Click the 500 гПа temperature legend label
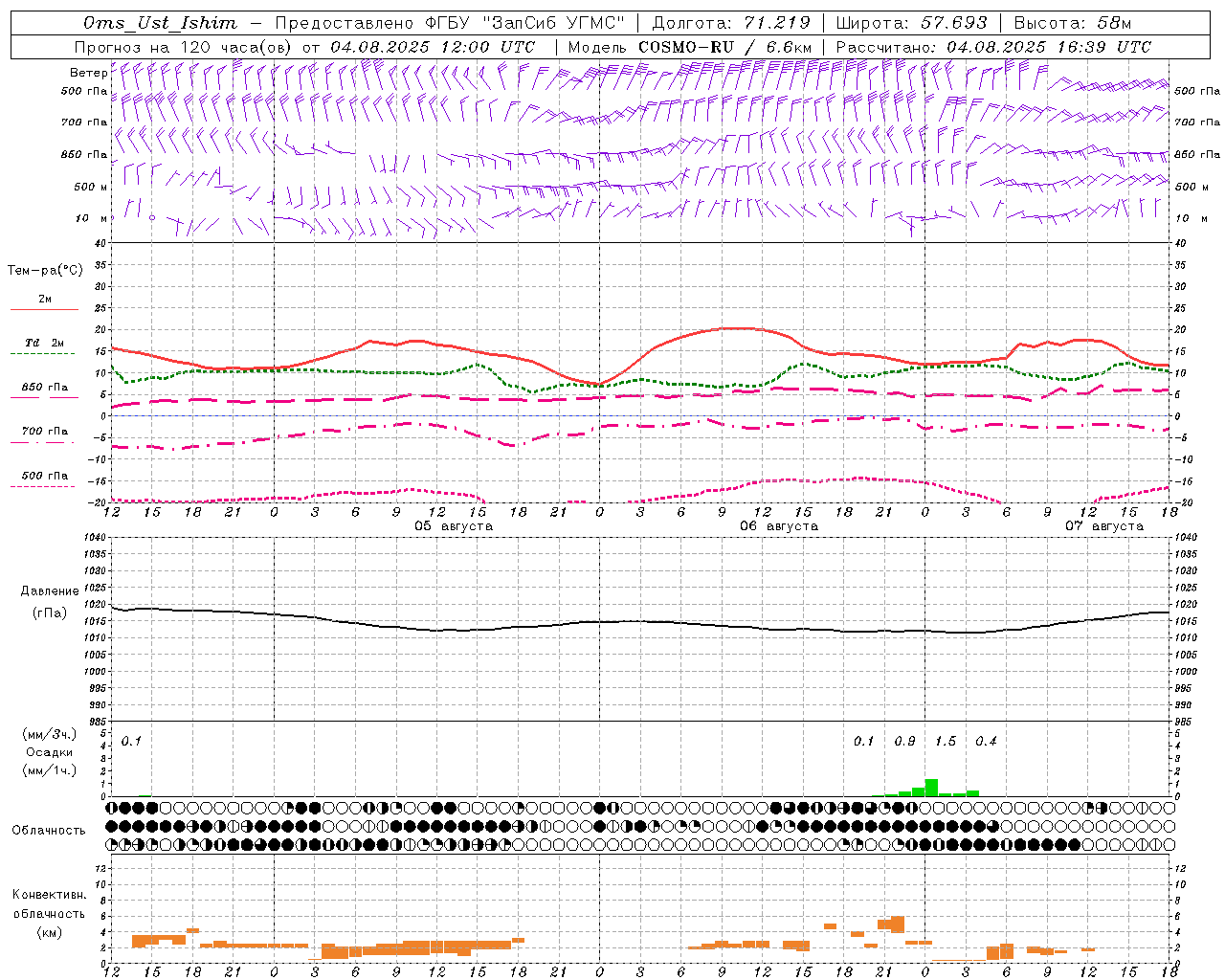The width and height of the screenshot is (1225, 980). click(x=45, y=476)
